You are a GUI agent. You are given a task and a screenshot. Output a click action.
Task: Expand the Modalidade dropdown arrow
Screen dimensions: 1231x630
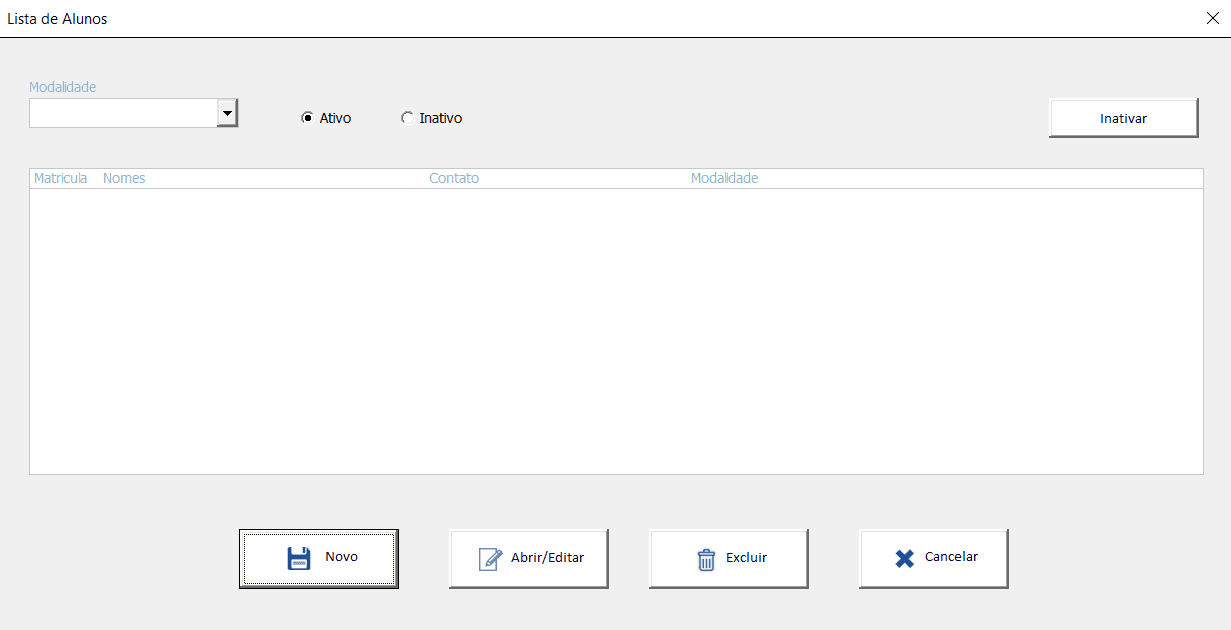[x=228, y=113]
